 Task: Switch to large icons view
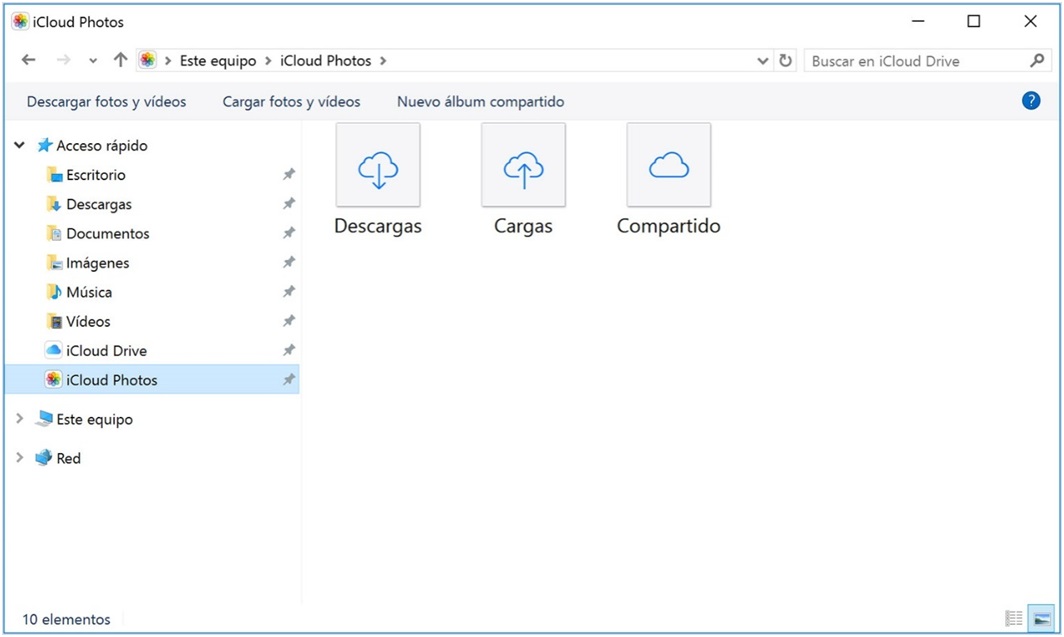pos(1042,618)
